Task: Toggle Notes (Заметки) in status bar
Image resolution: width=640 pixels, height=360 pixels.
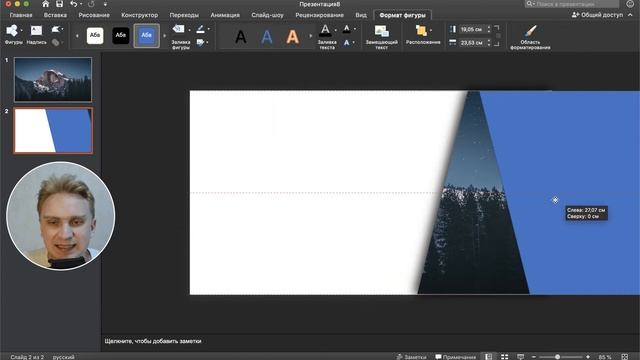Action: click(x=411, y=357)
